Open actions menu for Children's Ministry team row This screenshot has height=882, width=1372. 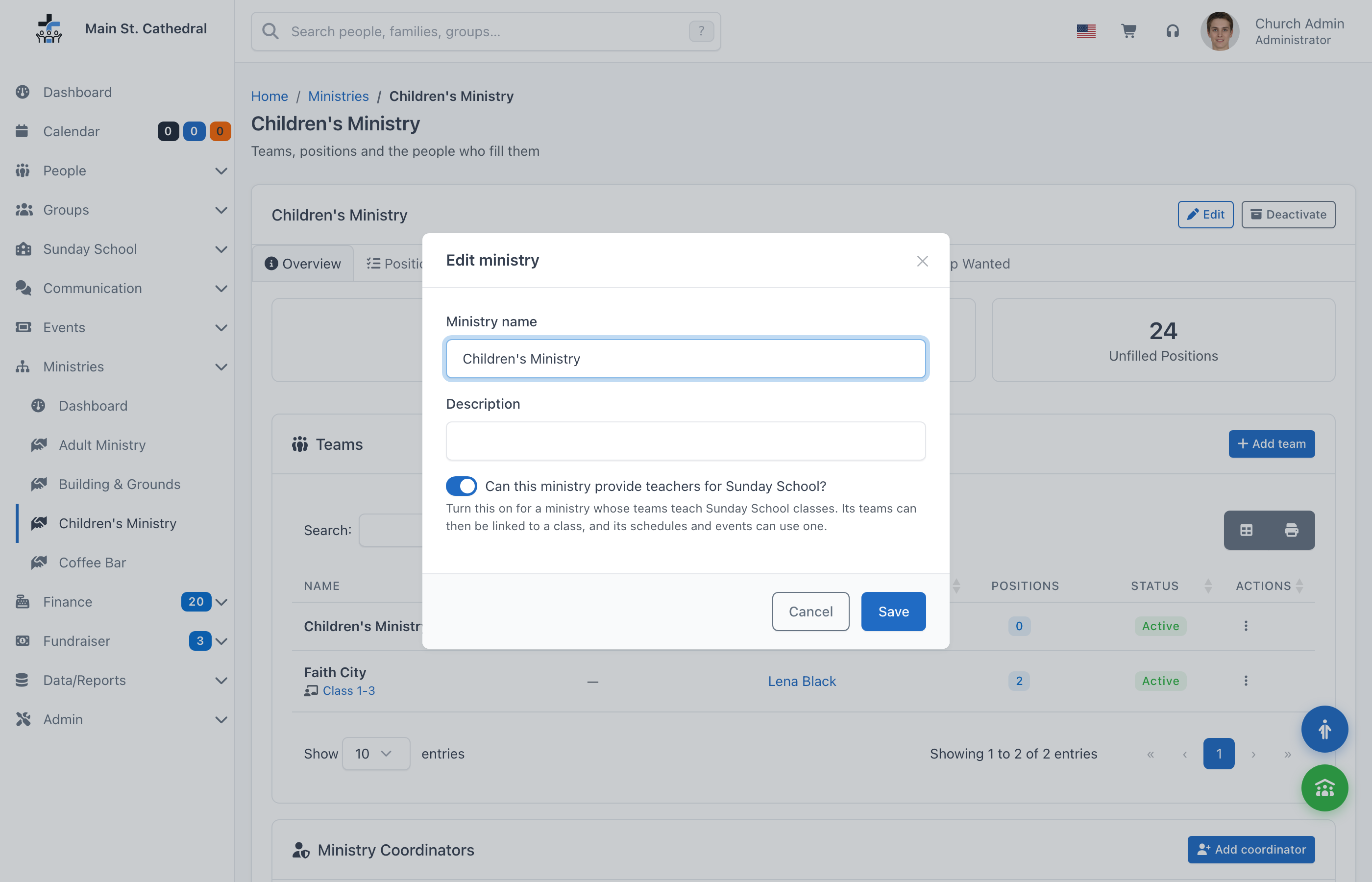point(1246,626)
